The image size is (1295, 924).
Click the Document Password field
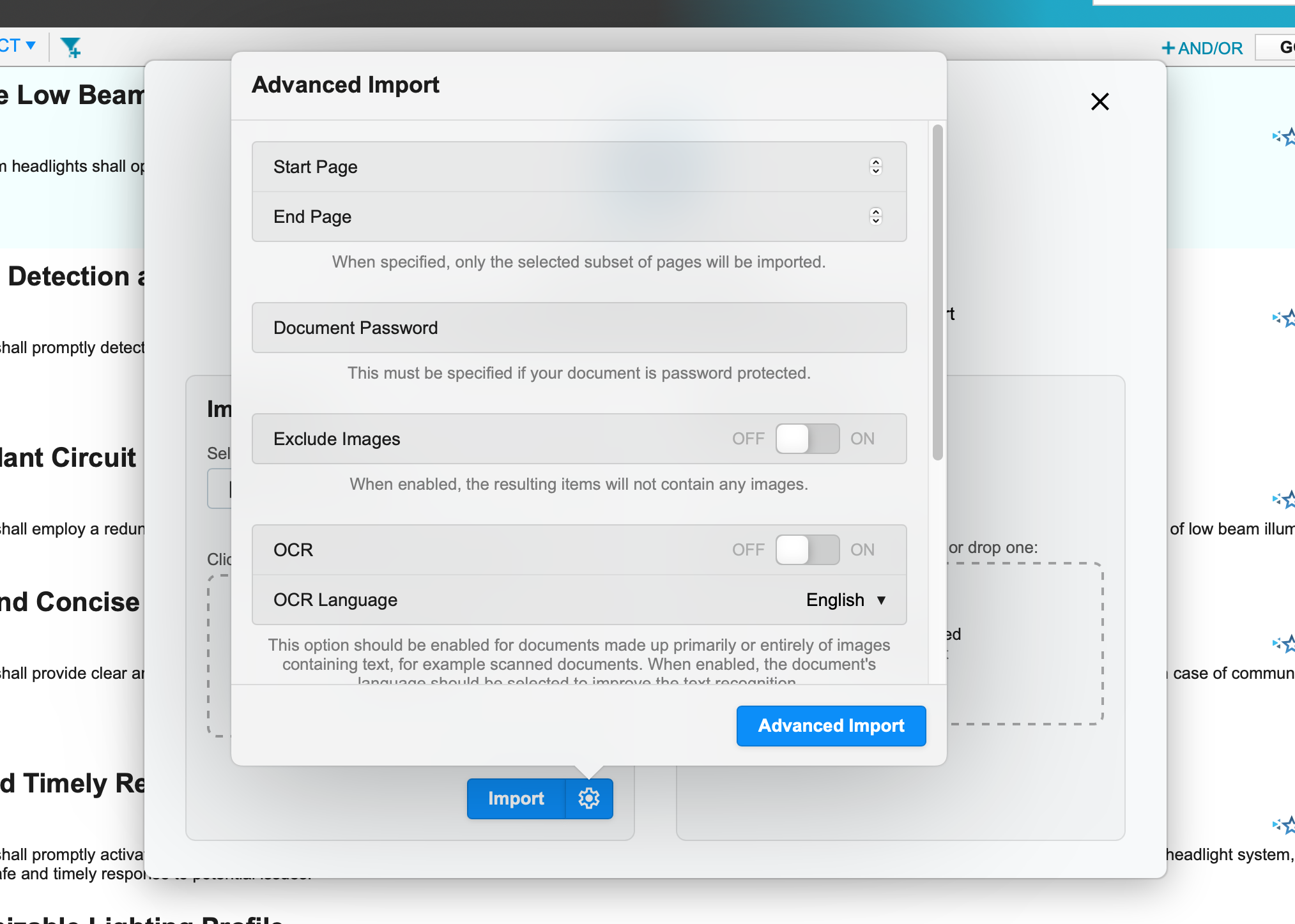coord(579,328)
